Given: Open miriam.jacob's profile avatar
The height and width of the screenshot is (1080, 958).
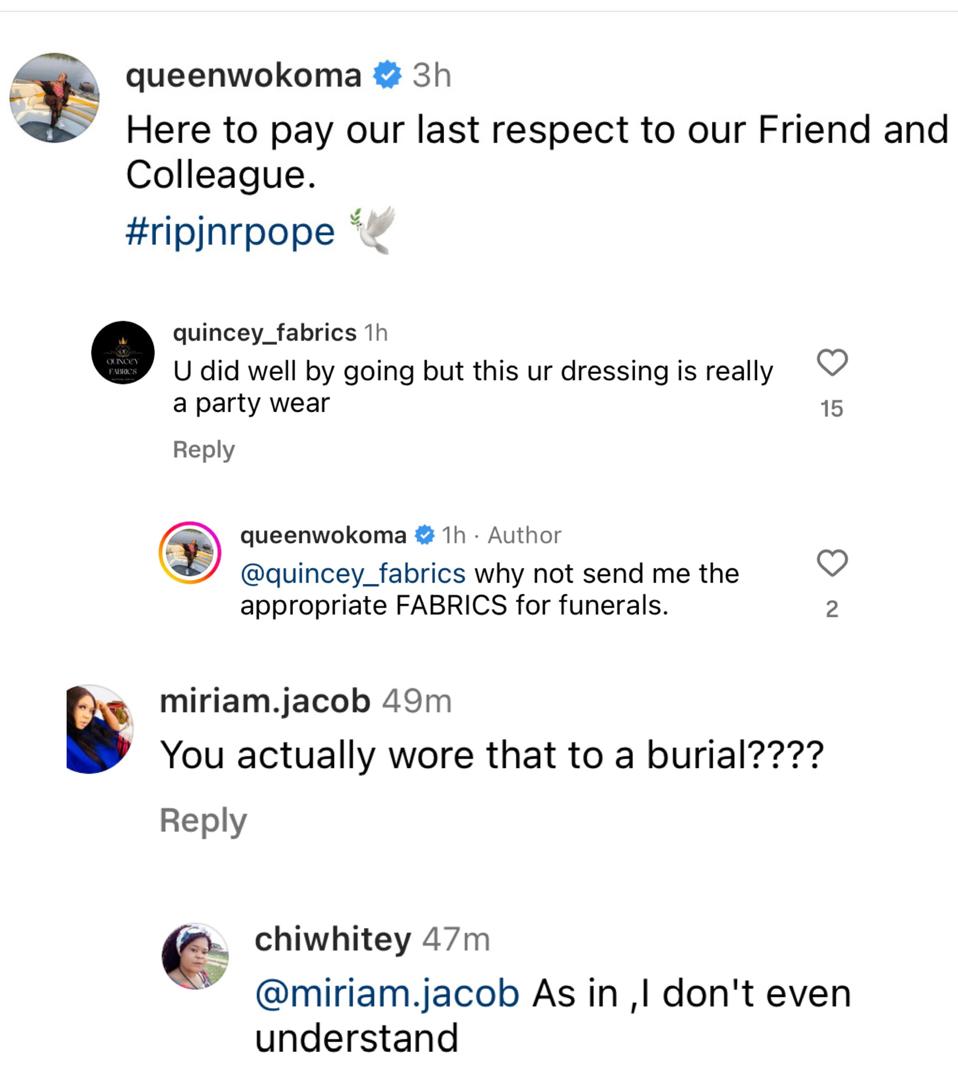Looking at the screenshot, I should point(99,729).
